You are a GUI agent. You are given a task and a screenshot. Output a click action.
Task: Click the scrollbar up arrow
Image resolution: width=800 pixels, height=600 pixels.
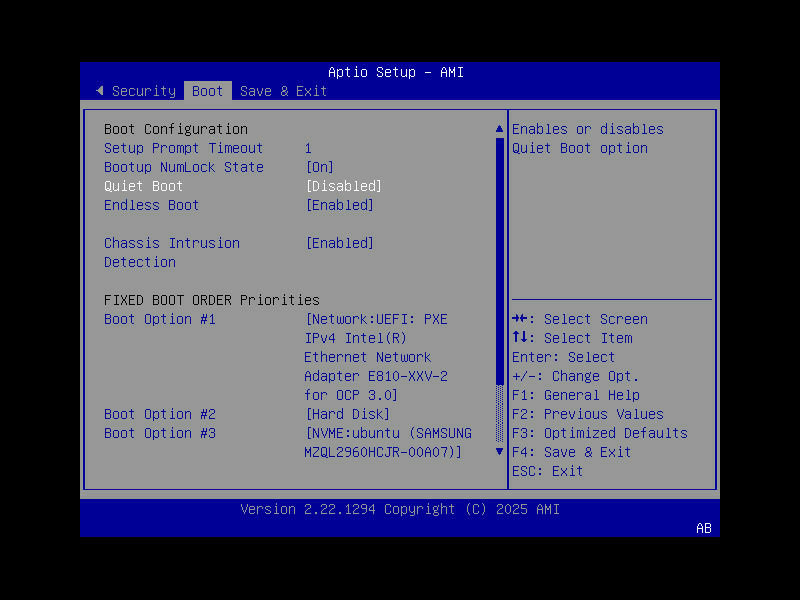pos(498,128)
